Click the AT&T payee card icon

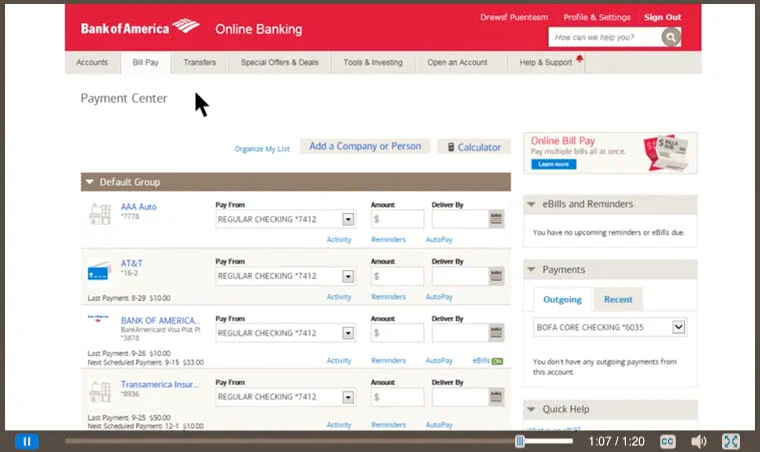pos(99,271)
